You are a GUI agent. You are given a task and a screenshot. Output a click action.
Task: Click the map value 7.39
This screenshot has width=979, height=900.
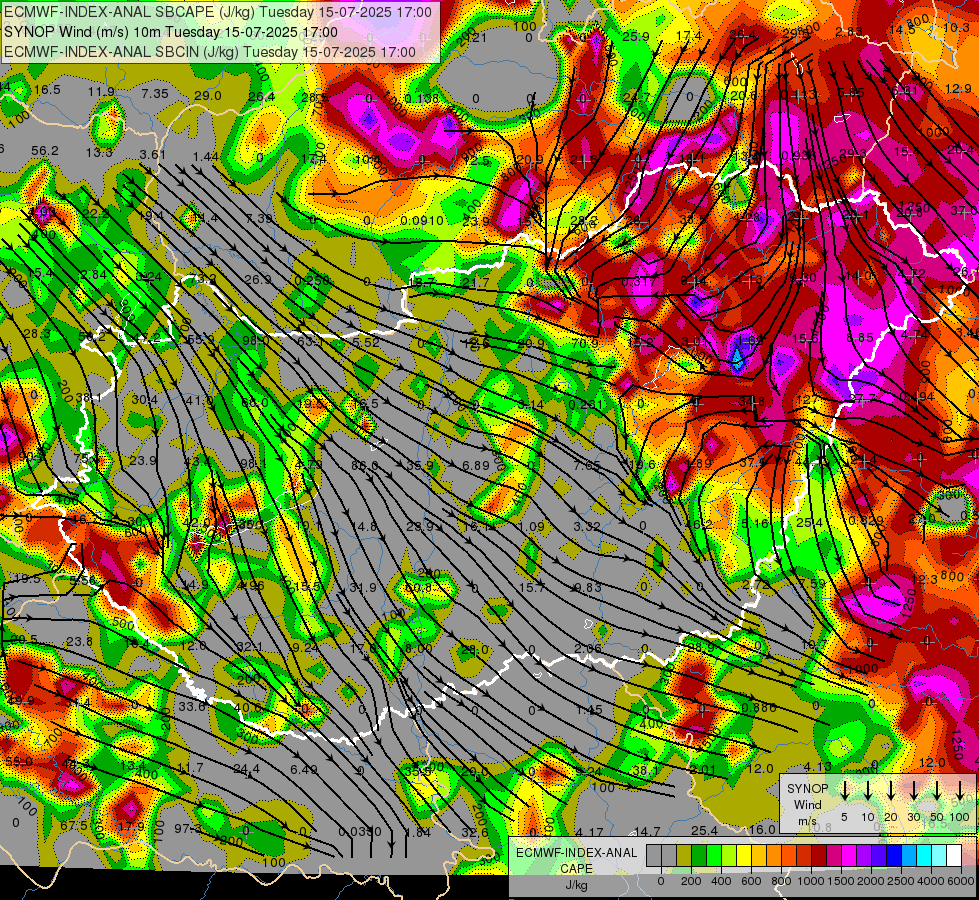(x=258, y=219)
